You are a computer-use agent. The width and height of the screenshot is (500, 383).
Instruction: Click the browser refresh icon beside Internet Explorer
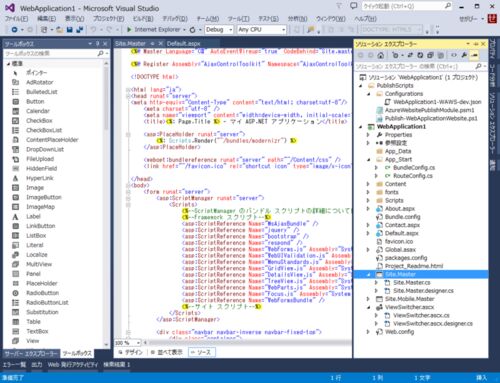[x=193, y=30]
